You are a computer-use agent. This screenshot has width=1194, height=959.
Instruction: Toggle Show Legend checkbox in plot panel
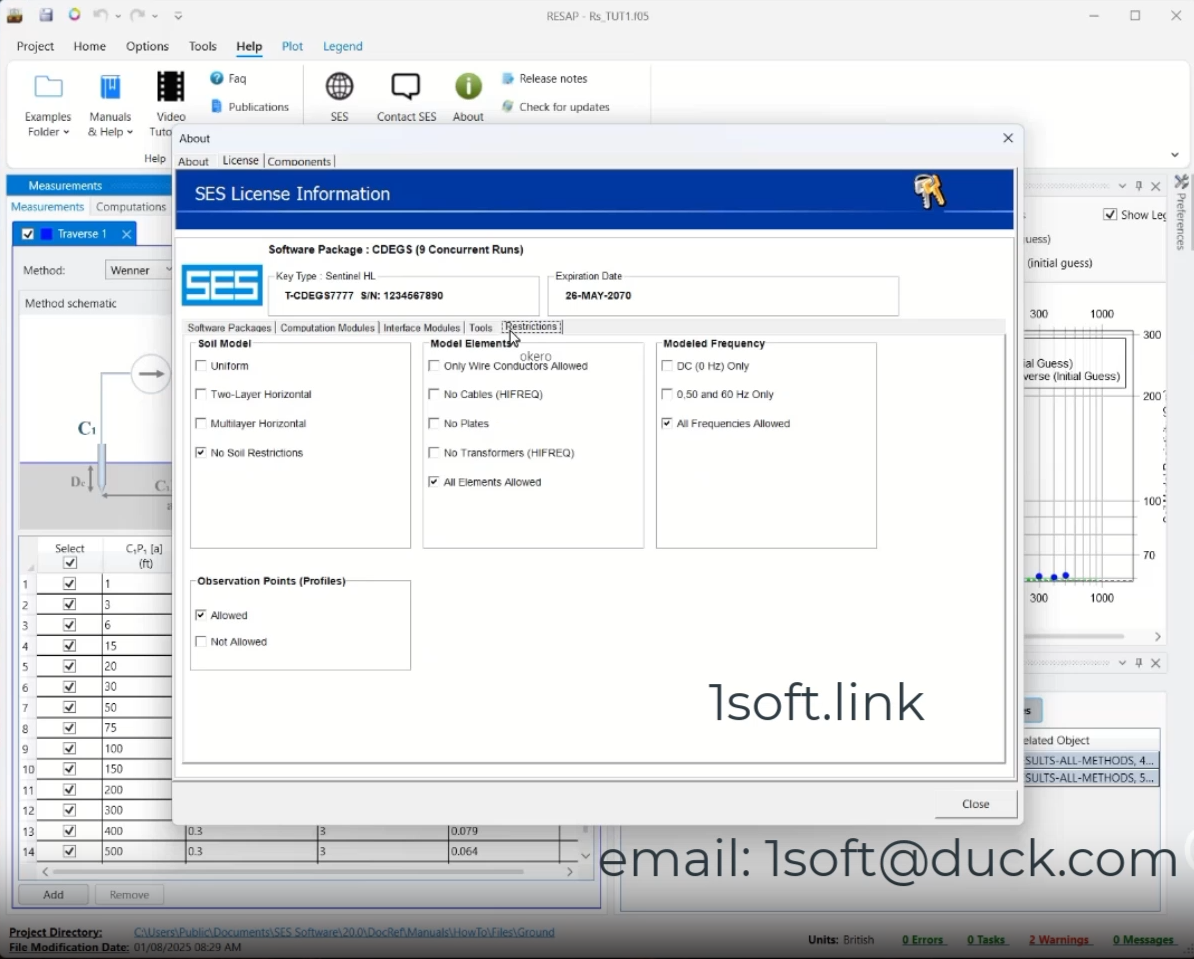1110,215
